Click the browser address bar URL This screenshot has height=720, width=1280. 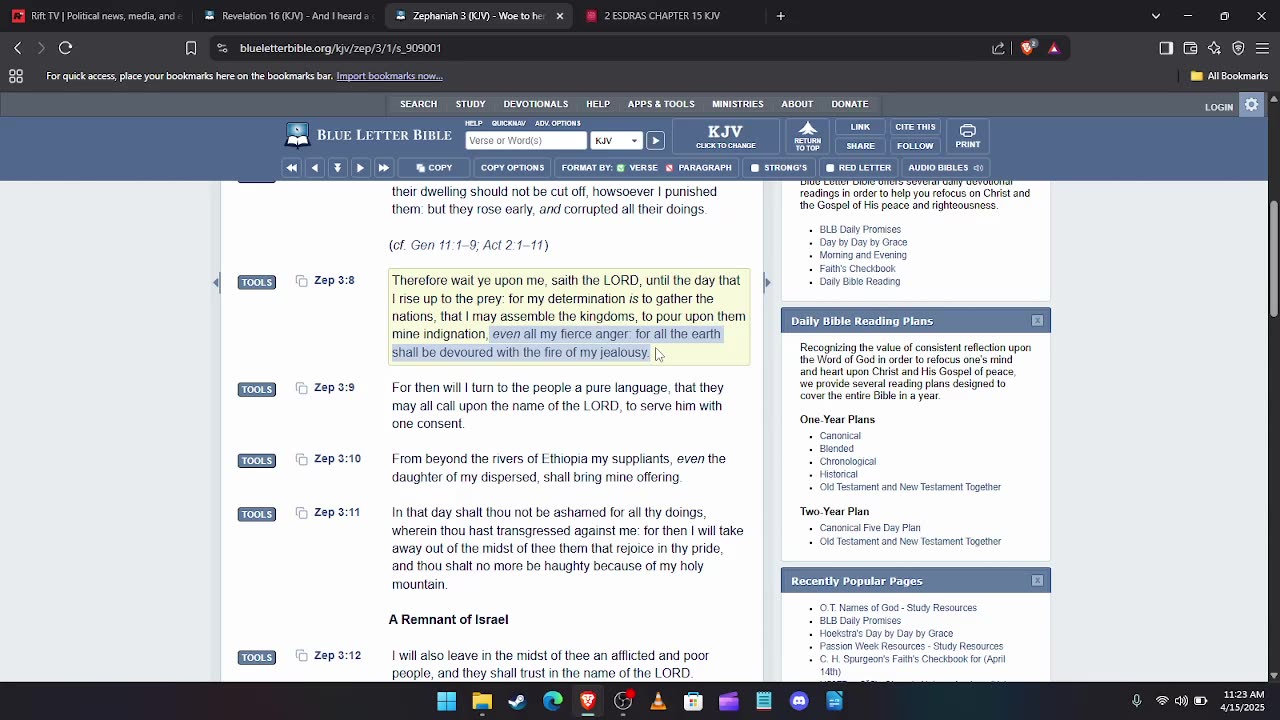pyautogui.click(x=340, y=48)
